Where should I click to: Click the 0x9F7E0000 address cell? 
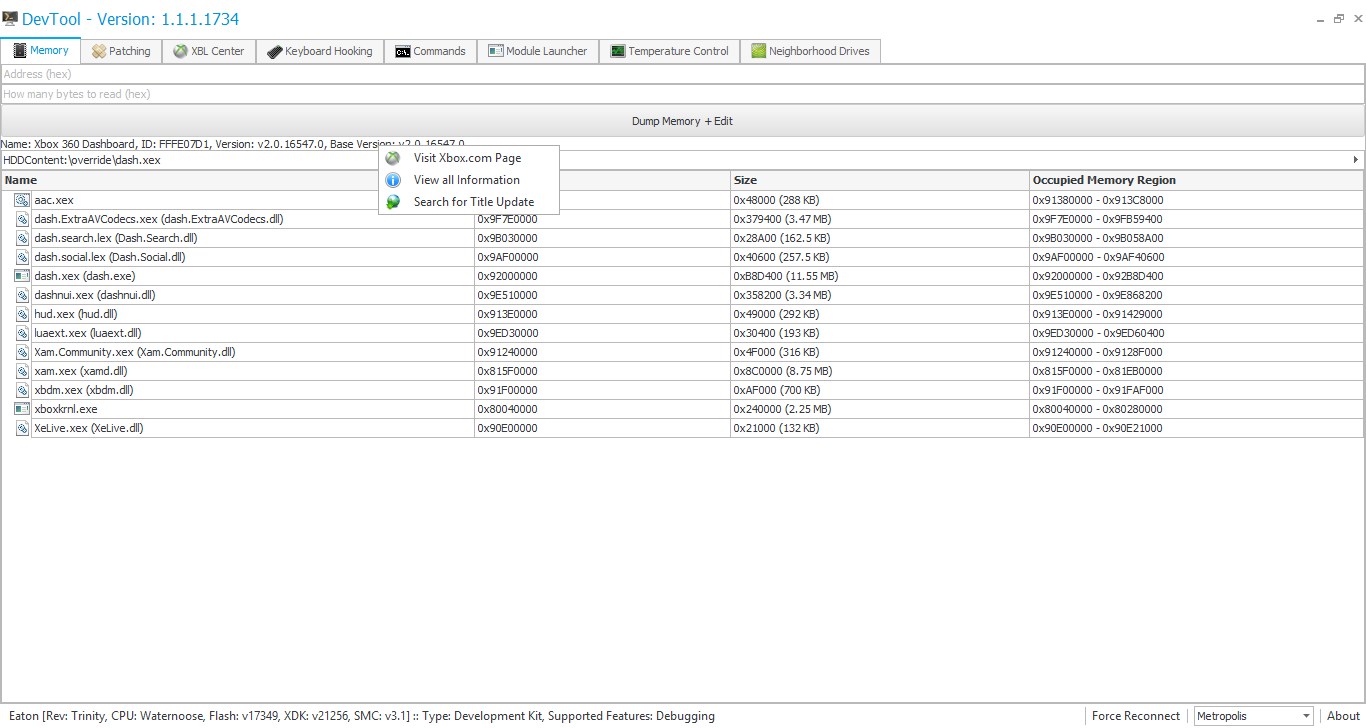(x=603, y=219)
